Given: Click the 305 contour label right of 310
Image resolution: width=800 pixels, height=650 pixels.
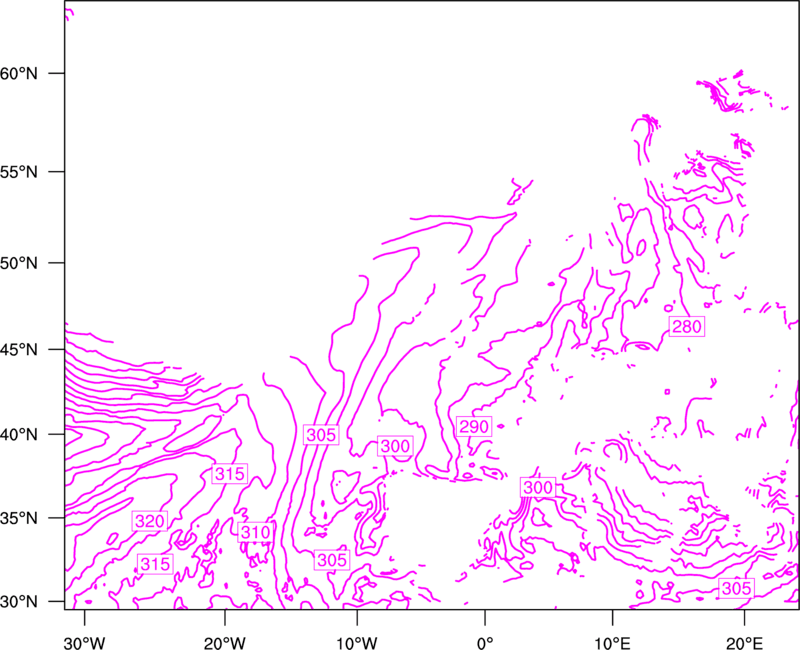Looking at the screenshot, I should (332, 560).
